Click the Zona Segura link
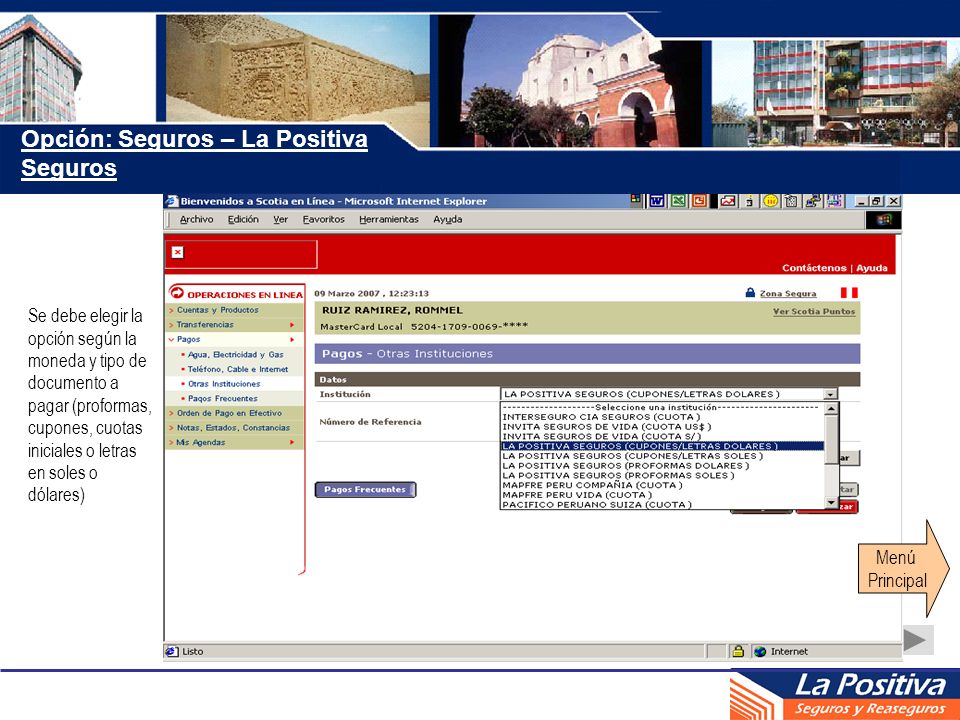Image resolution: width=960 pixels, height=720 pixels. point(788,294)
